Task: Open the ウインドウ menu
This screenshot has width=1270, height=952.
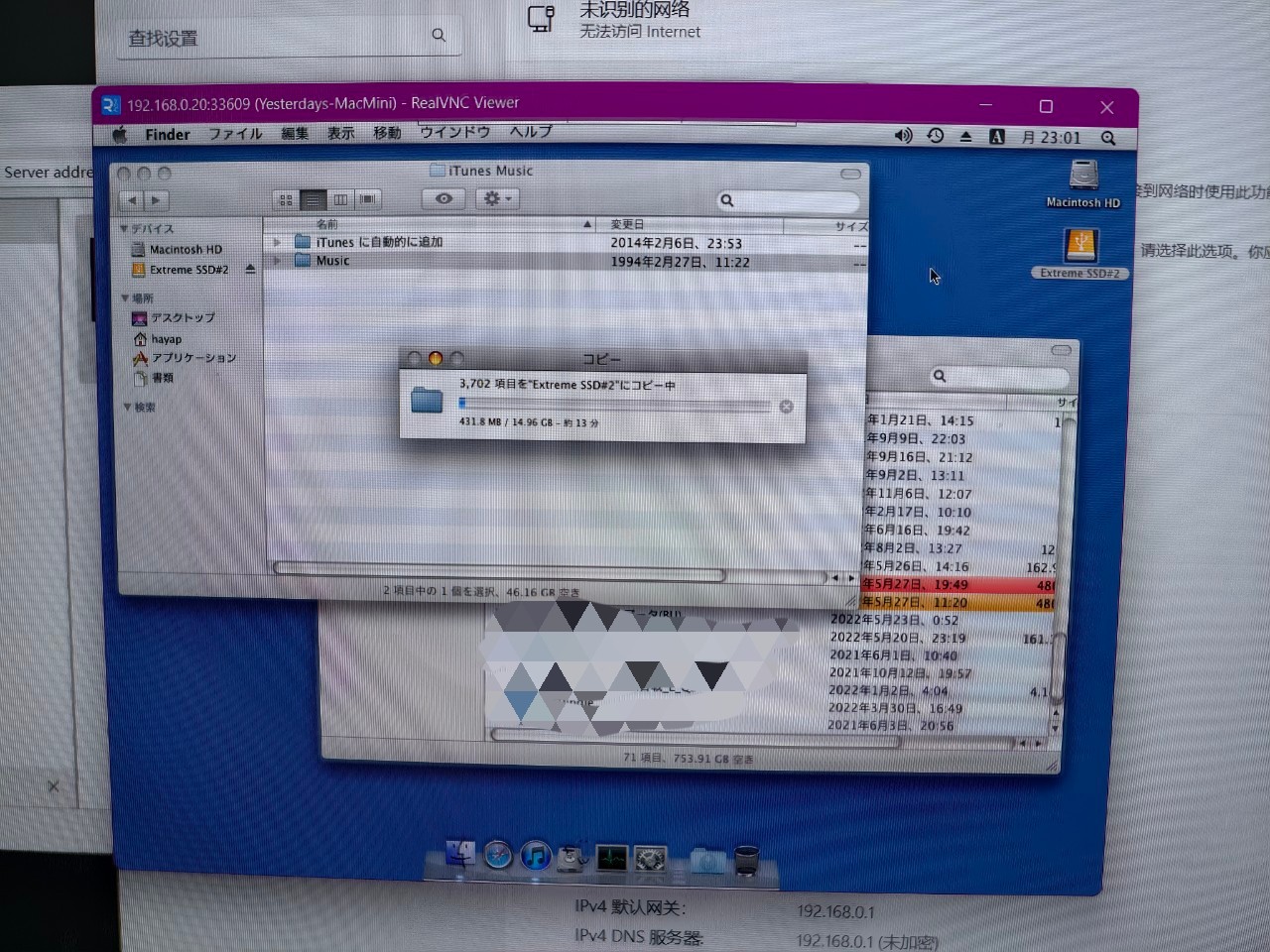Action: pos(455,132)
